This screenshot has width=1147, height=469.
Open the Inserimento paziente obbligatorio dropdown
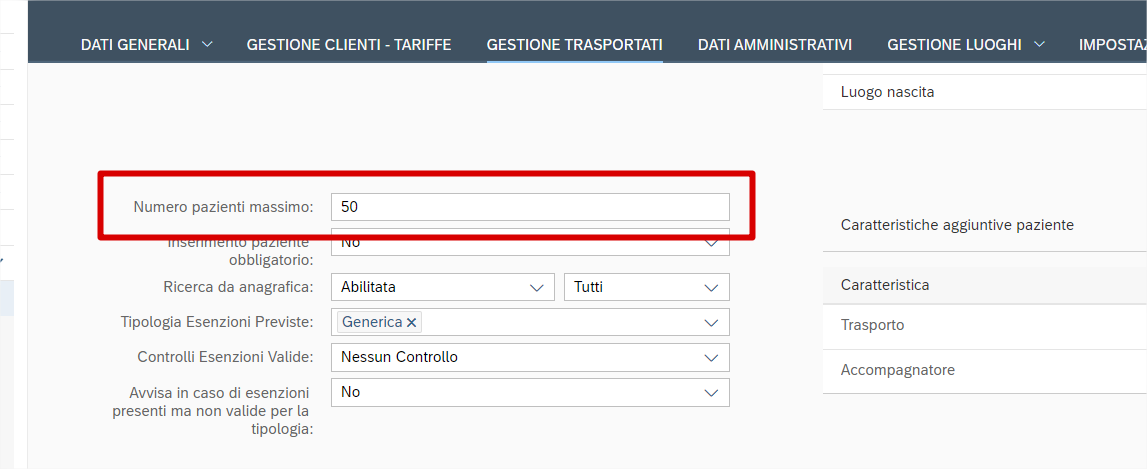711,242
